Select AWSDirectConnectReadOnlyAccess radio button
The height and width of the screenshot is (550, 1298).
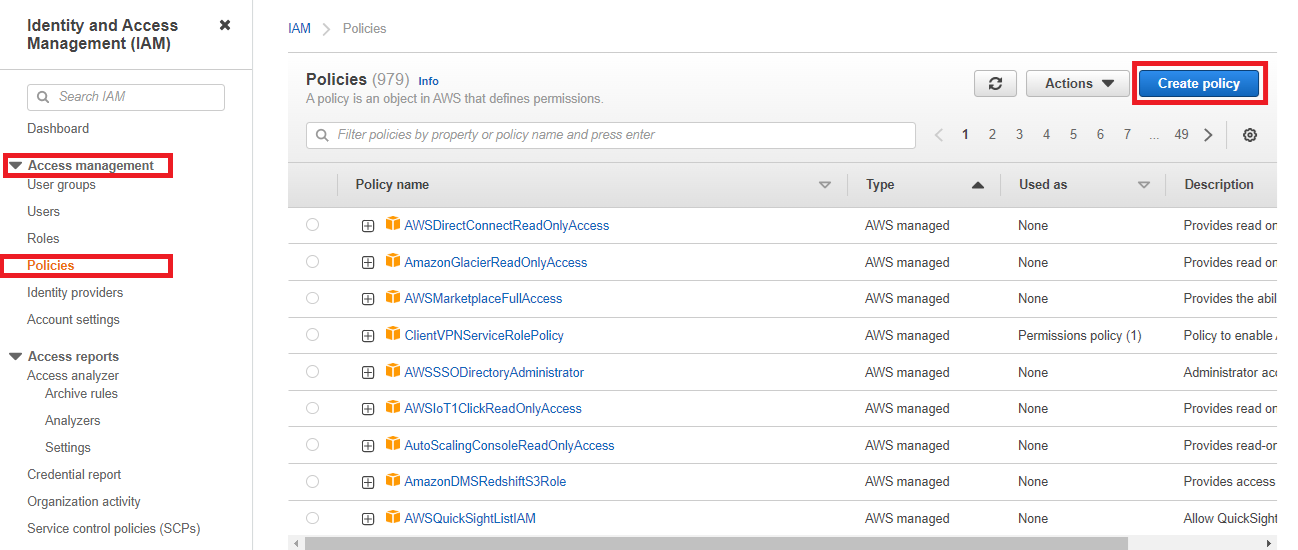pyautogui.click(x=313, y=225)
